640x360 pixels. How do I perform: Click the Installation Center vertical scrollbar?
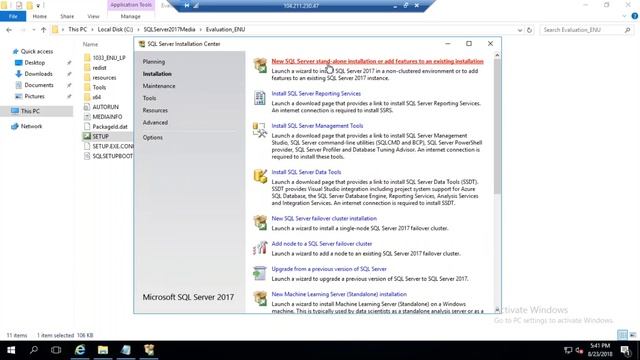497,127
